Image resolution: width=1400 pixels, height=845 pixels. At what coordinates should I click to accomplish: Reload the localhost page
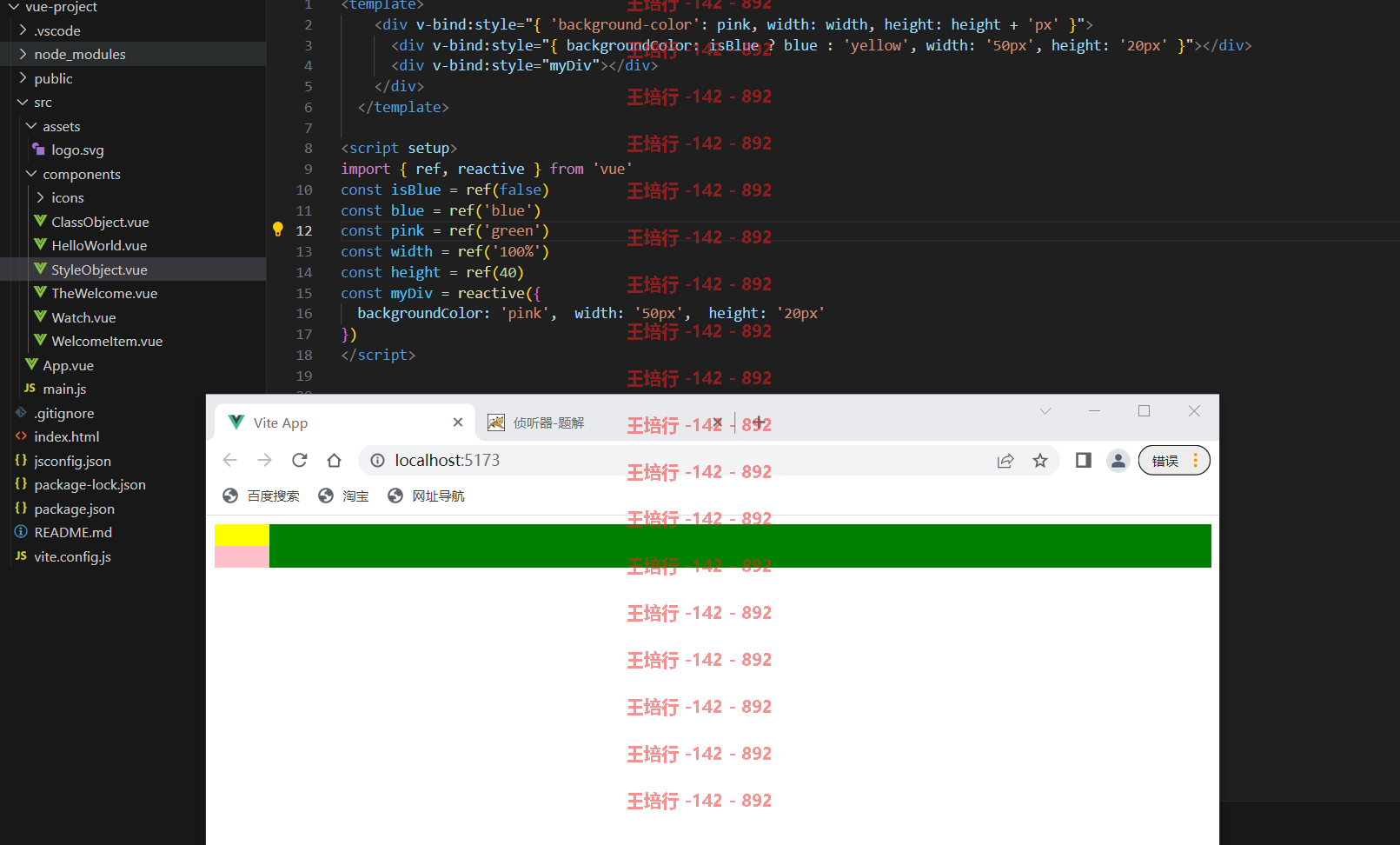[x=300, y=460]
